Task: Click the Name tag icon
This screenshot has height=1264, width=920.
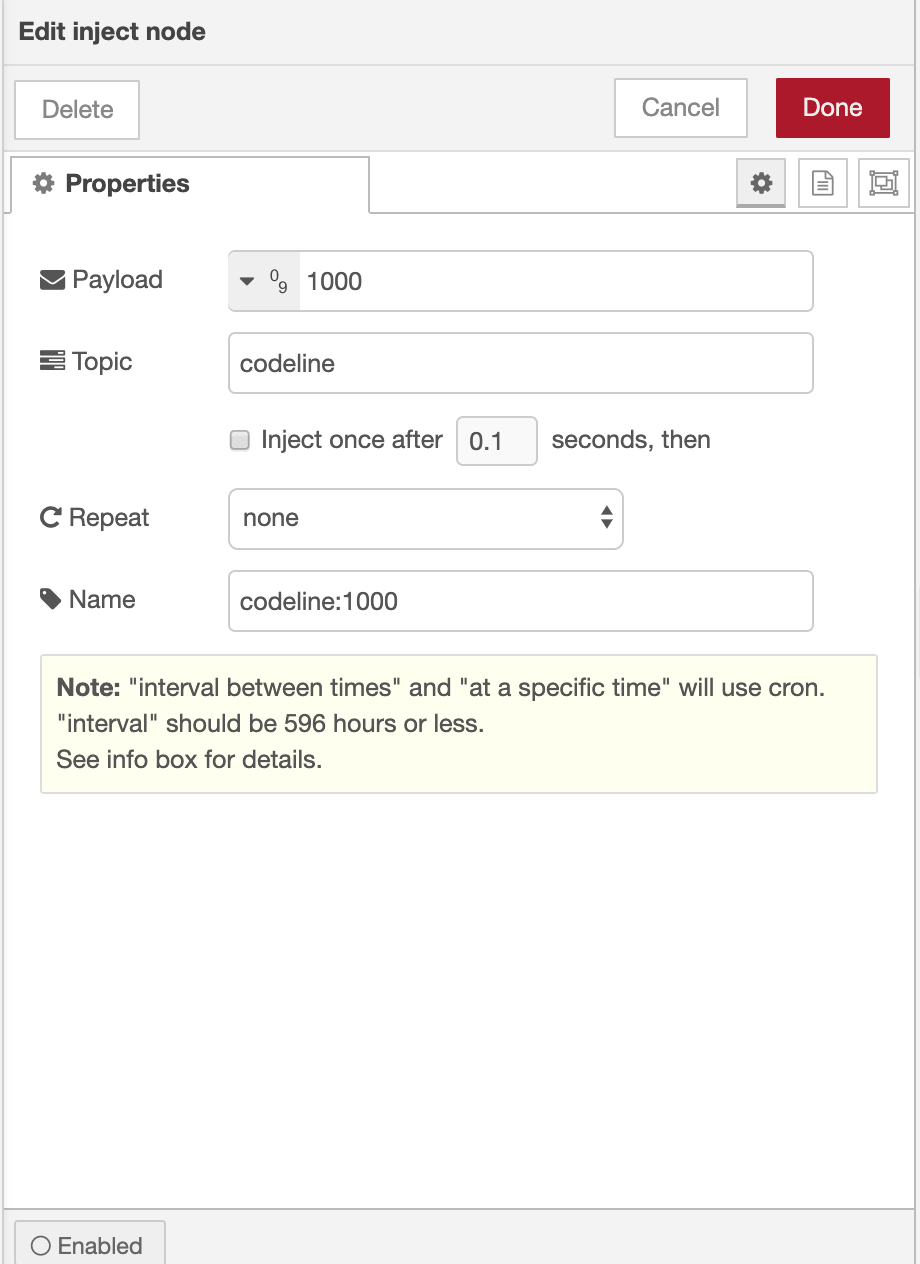Action: (50, 600)
